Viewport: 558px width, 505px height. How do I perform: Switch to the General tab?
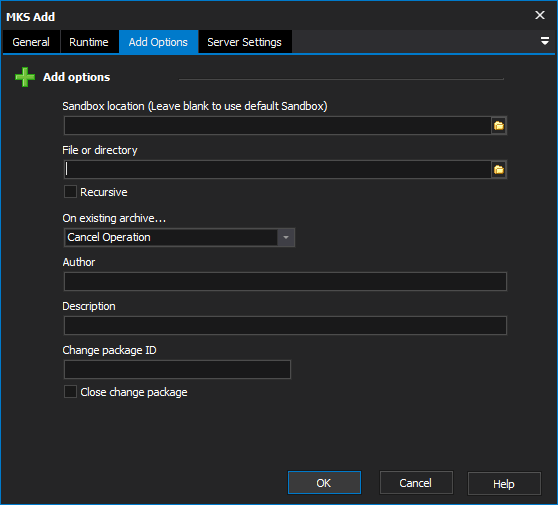pos(31,42)
